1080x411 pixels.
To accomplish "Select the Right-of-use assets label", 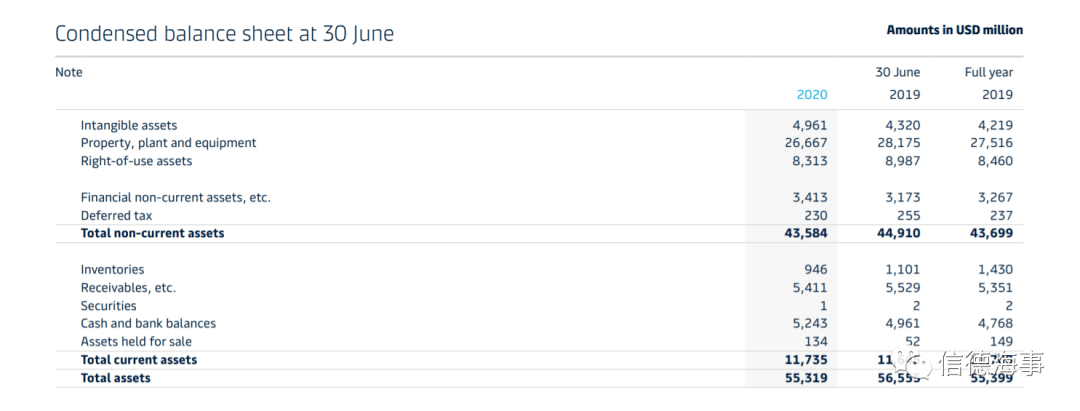I will click(x=136, y=161).
